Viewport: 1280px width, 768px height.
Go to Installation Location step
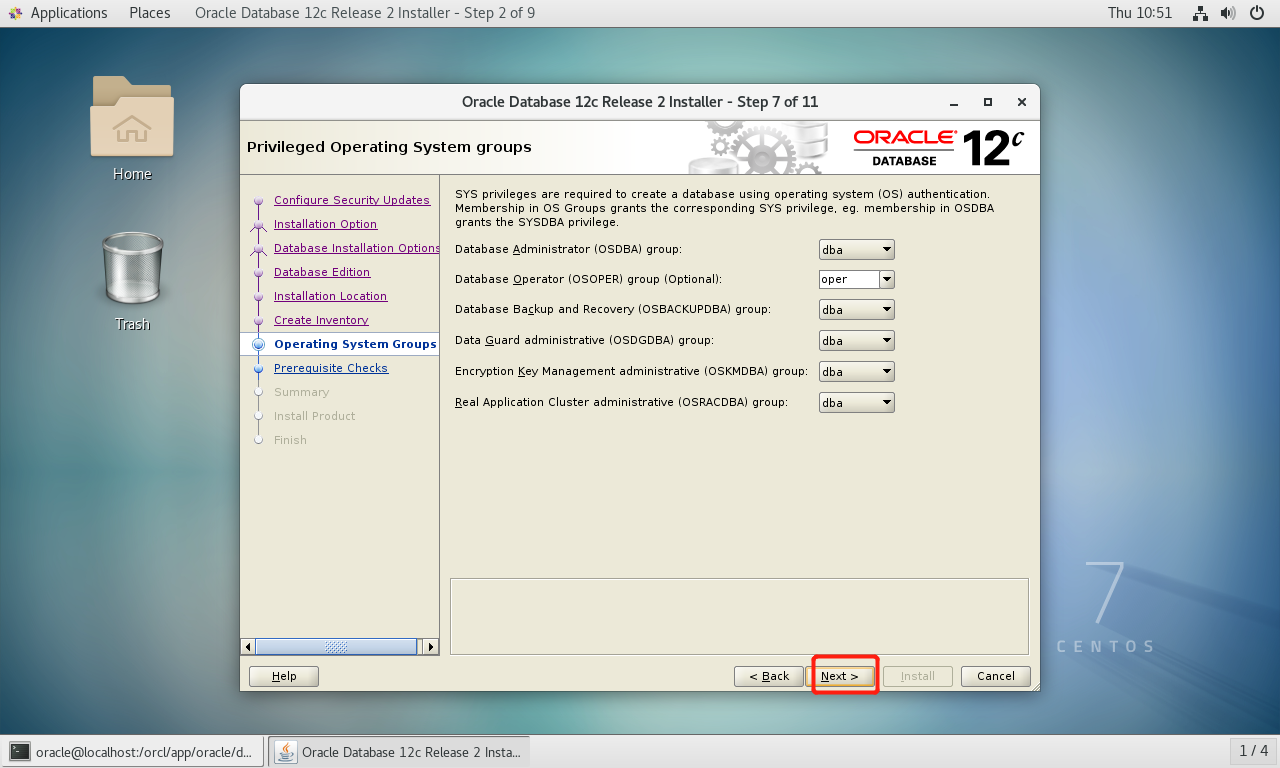tap(330, 296)
